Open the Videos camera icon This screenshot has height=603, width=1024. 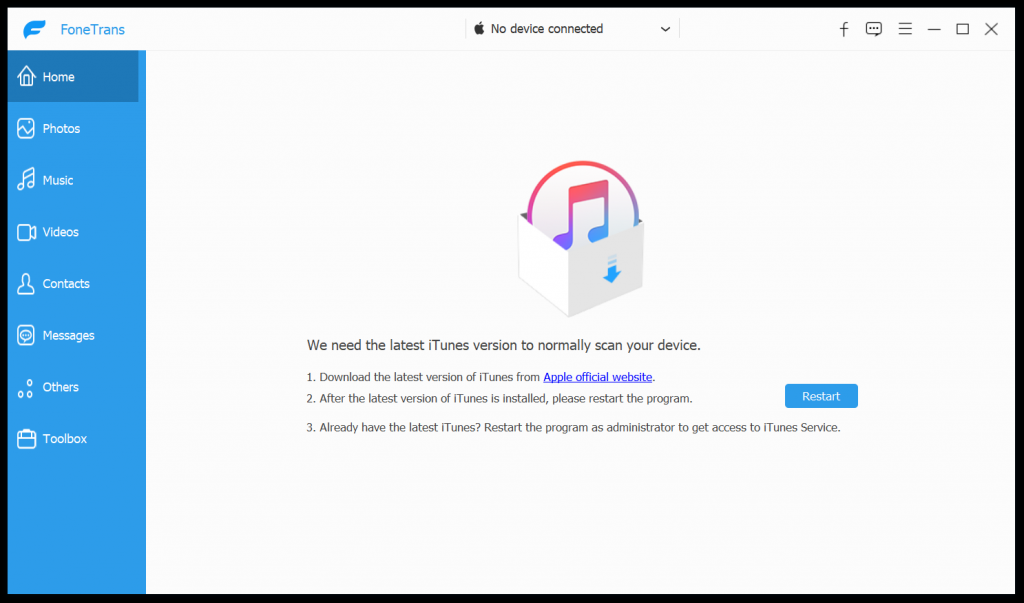click(26, 232)
